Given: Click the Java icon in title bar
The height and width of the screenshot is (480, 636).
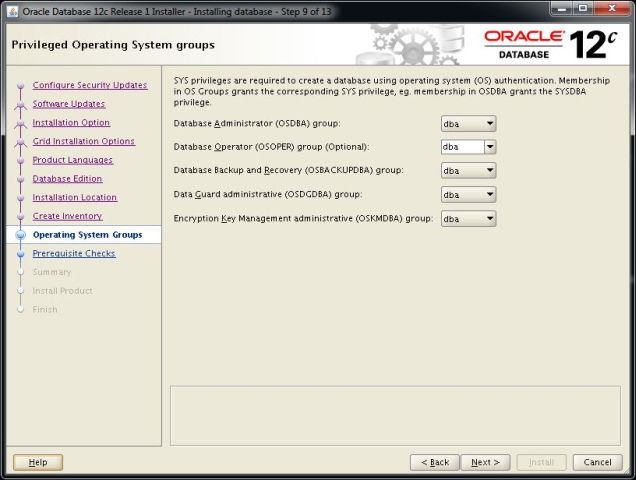Looking at the screenshot, I should click(13, 11).
